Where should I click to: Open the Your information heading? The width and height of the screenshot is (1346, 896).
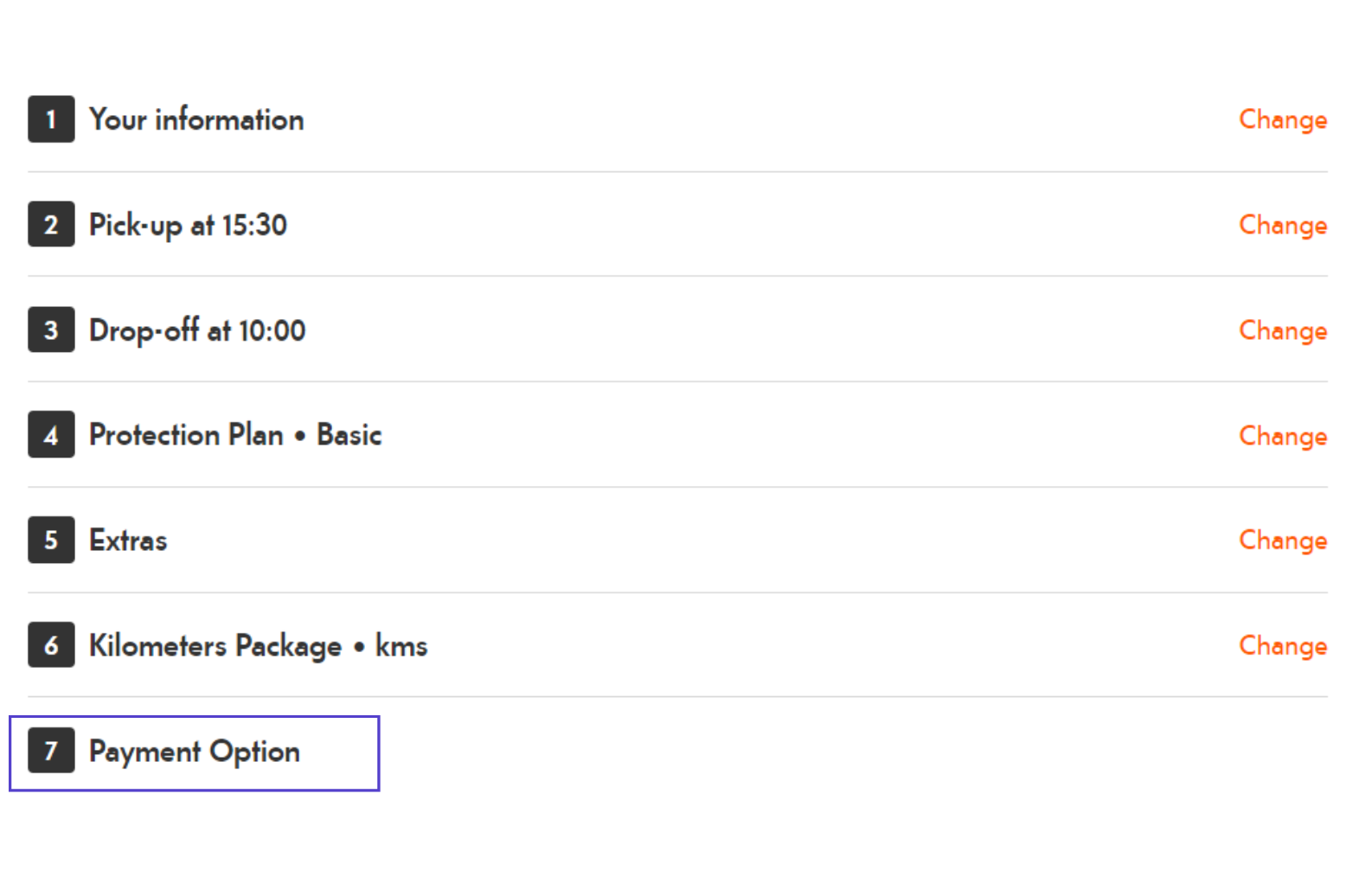coord(196,119)
